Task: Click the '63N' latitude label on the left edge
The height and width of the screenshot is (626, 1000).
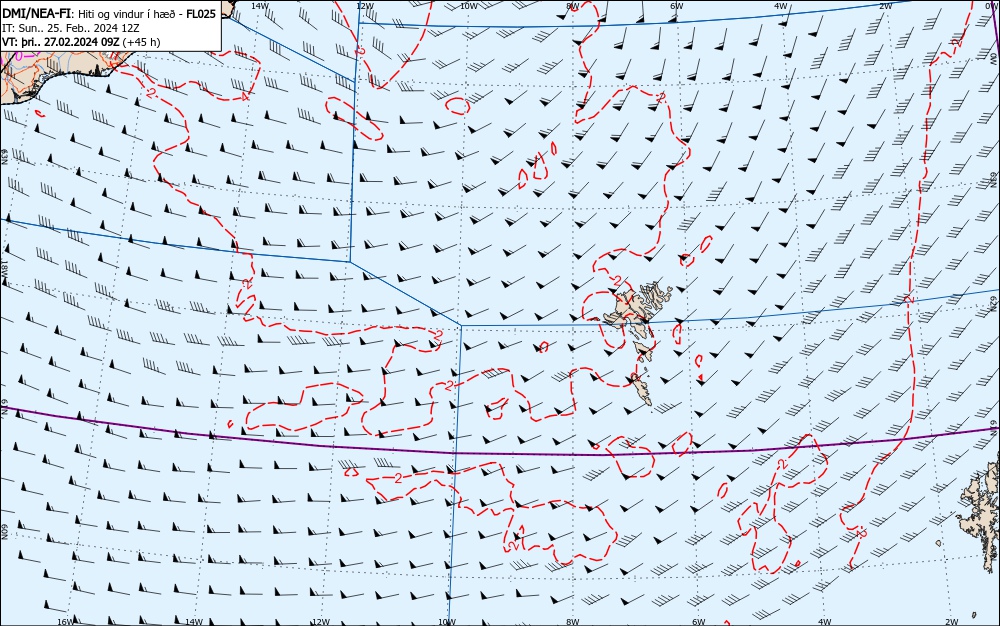Action: point(4,157)
